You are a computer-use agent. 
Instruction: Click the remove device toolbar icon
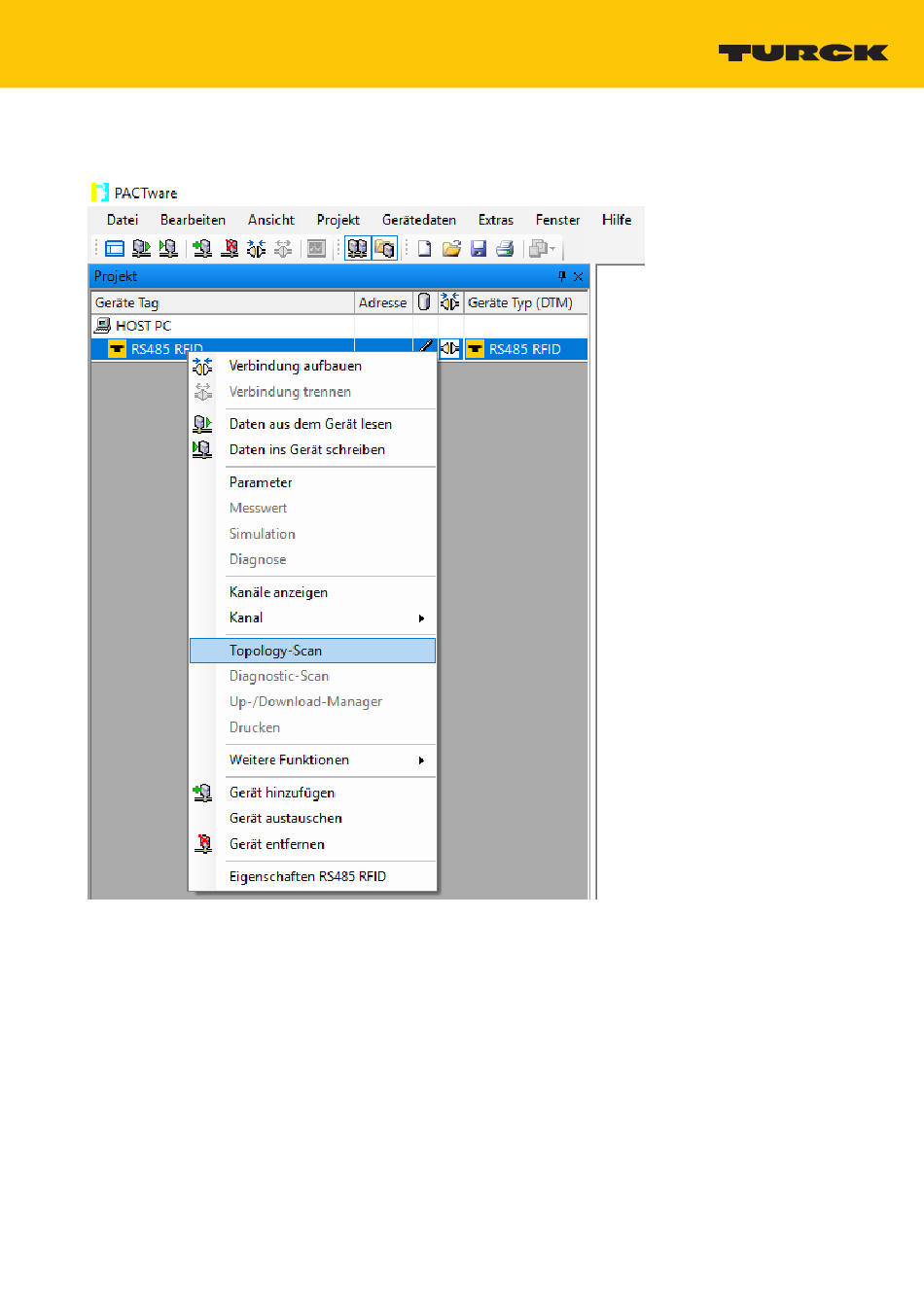point(230,249)
